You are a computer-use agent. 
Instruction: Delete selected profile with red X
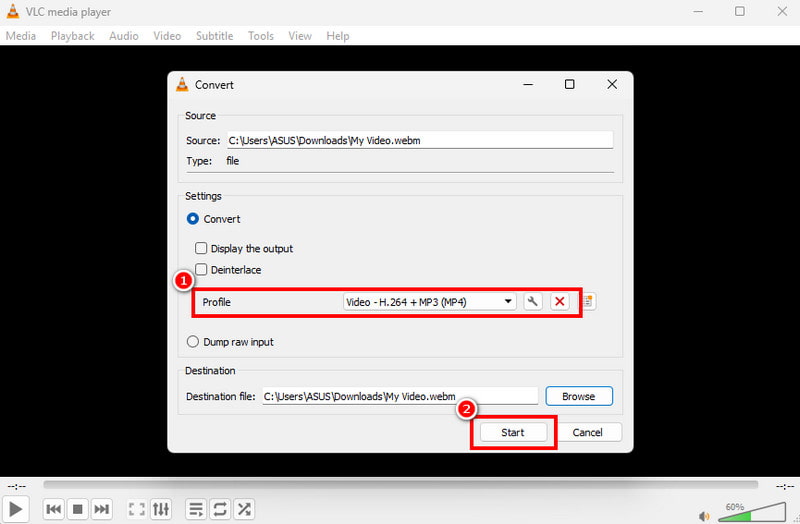tap(560, 302)
